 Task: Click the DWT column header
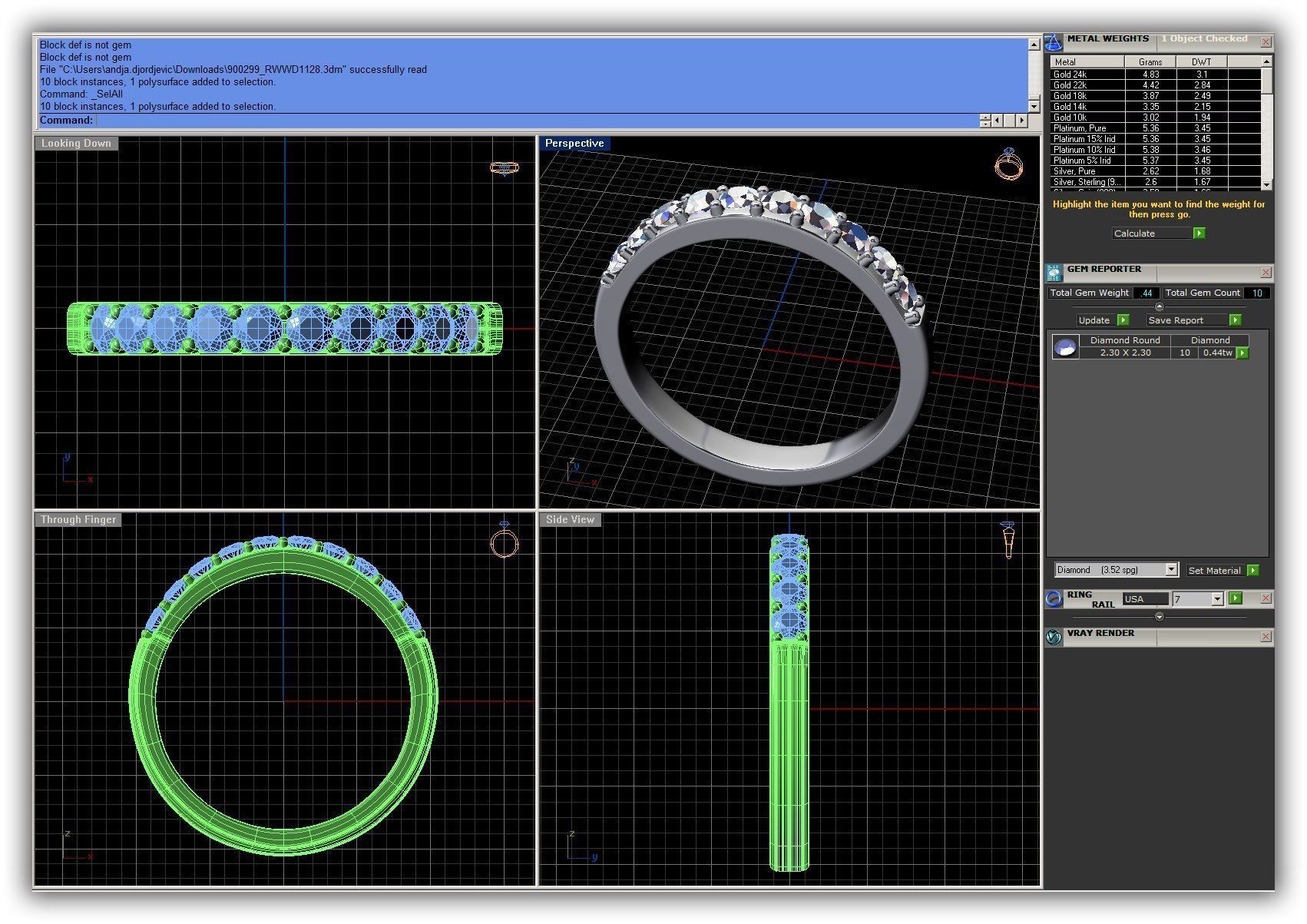[x=1202, y=61]
